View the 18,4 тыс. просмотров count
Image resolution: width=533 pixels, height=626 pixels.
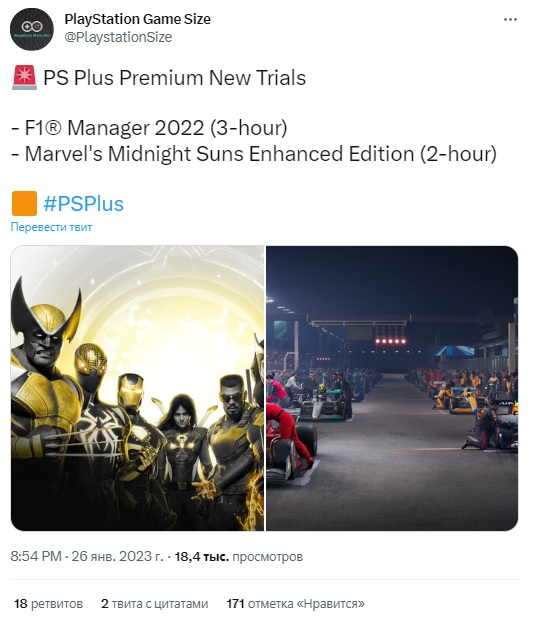click(x=239, y=556)
